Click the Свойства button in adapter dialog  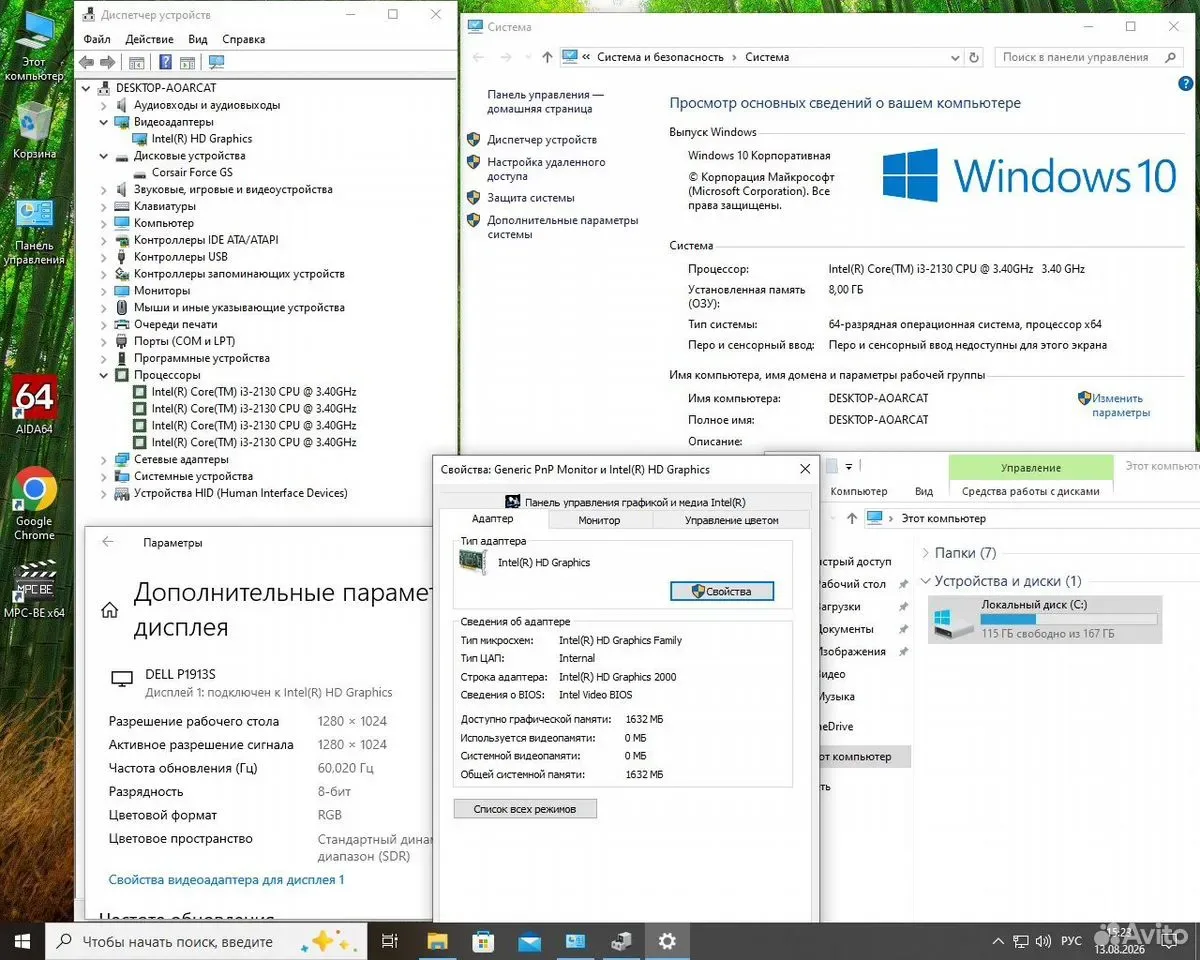[x=722, y=591]
